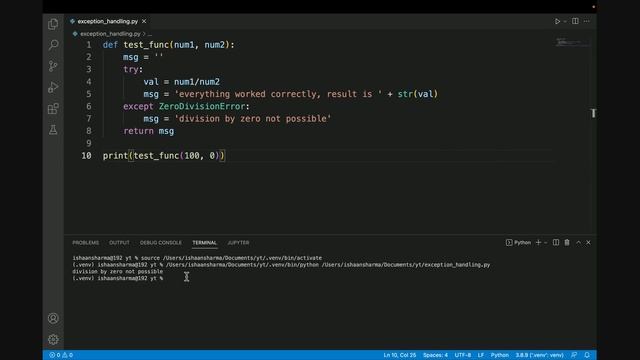Open the Testing flask view
The height and width of the screenshot is (360, 640).
pos(53,130)
